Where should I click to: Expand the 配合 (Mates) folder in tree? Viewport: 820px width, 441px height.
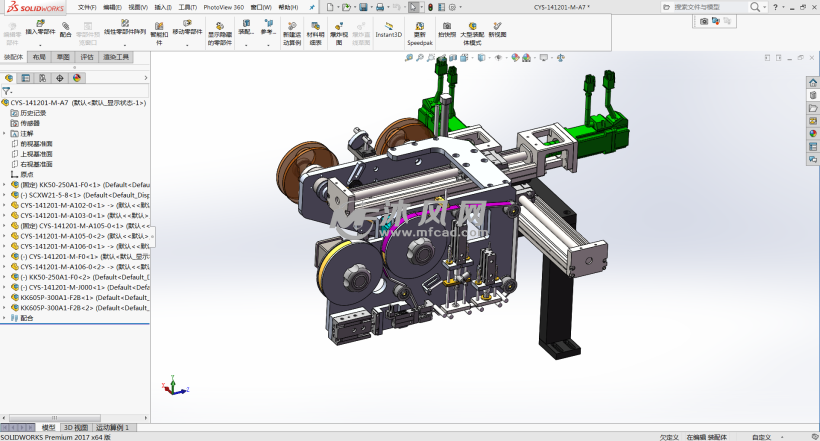[5, 318]
